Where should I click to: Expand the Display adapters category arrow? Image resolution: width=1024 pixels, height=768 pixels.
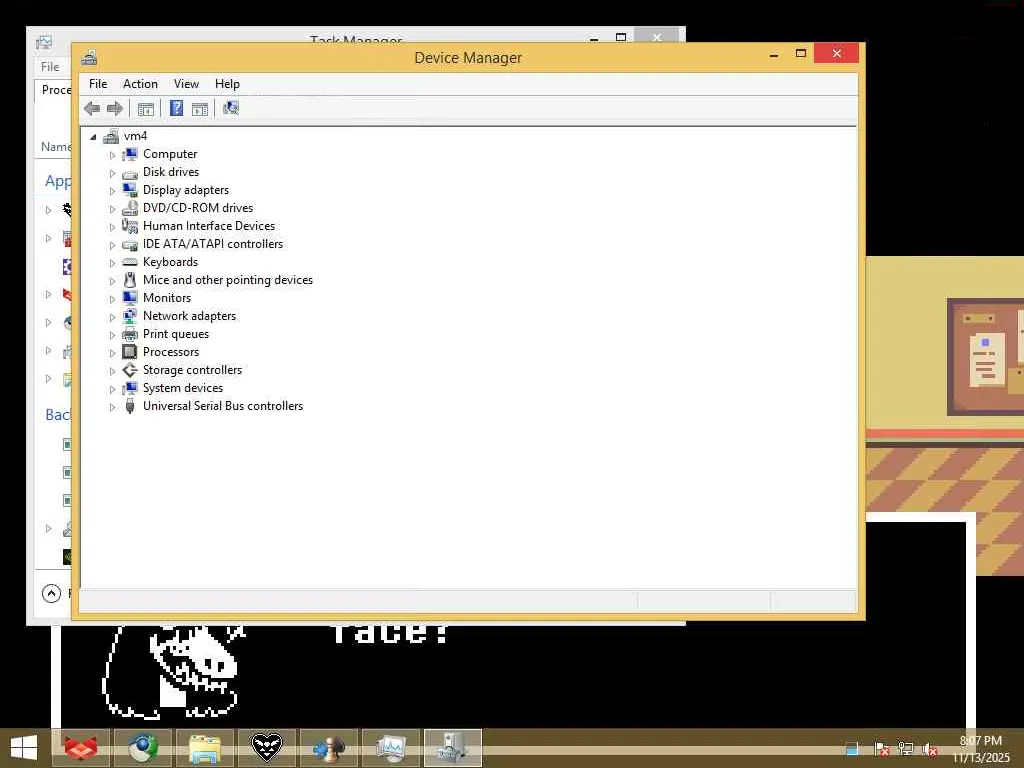pos(112,191)
